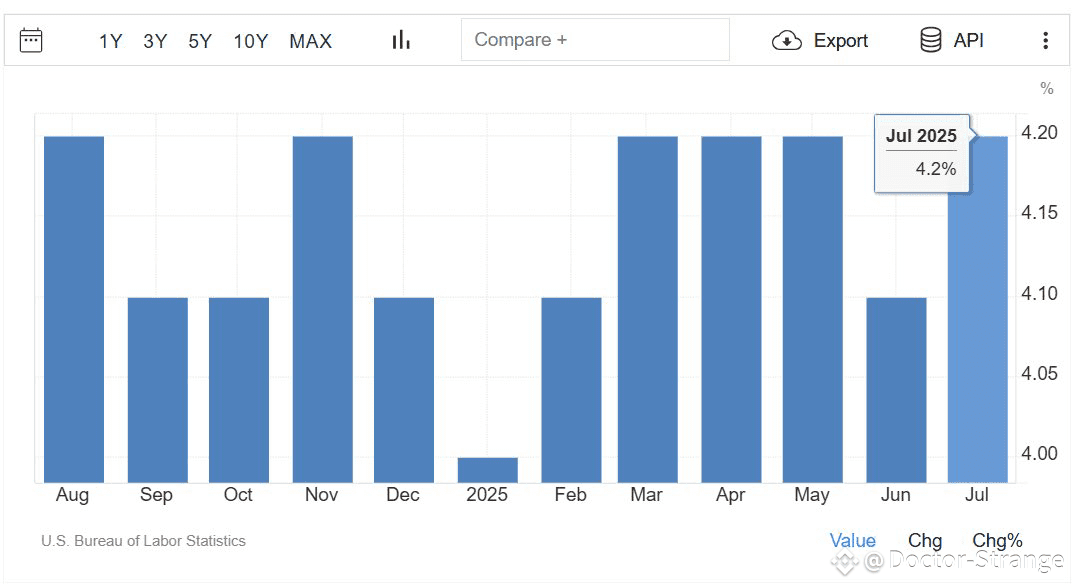Click the Compare + input field

(x=595, y=40)
